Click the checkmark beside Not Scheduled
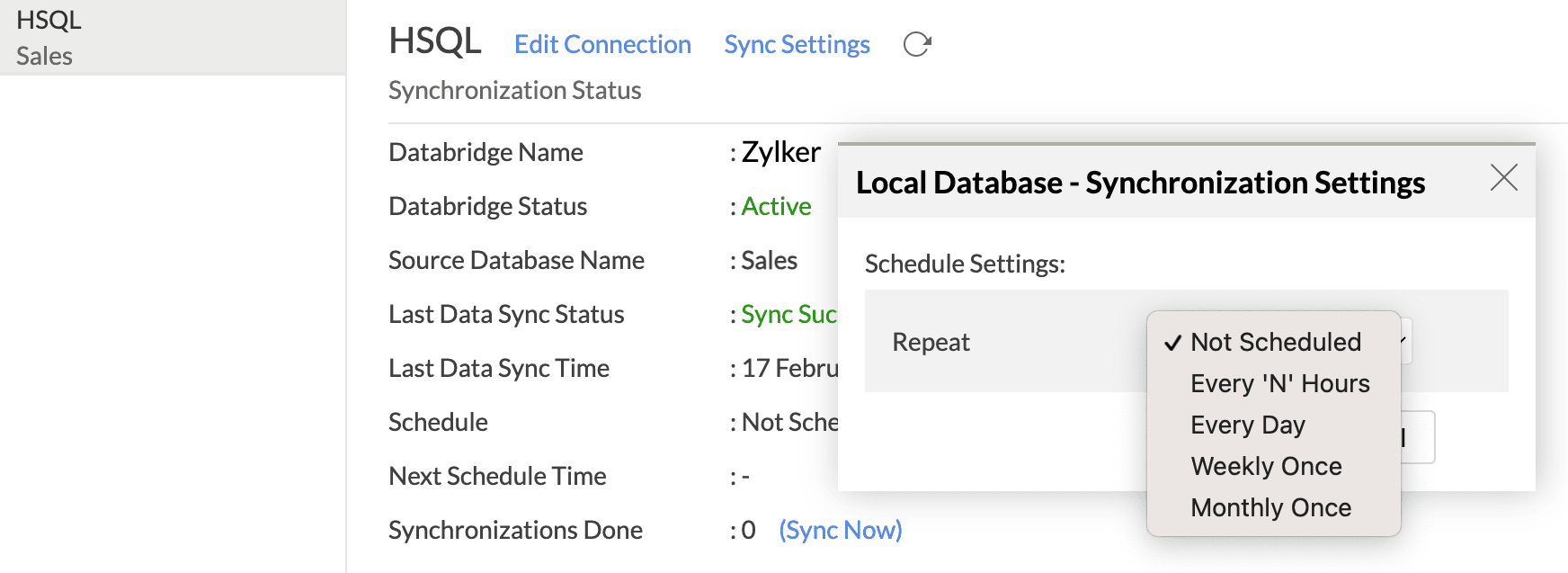The width and height of the screenshot is (1568, 573). tap(1172, 343)
